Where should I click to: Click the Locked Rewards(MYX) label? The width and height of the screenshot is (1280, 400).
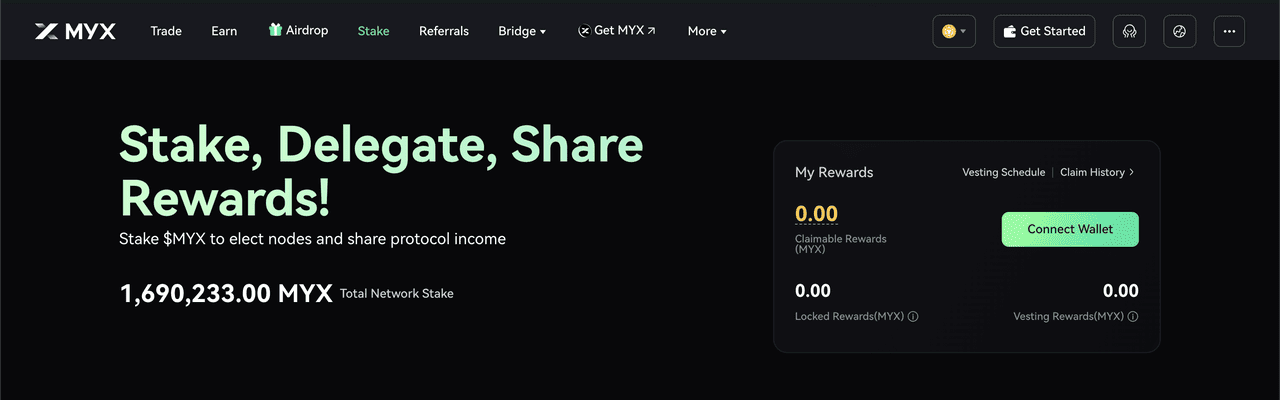(849, 316)
